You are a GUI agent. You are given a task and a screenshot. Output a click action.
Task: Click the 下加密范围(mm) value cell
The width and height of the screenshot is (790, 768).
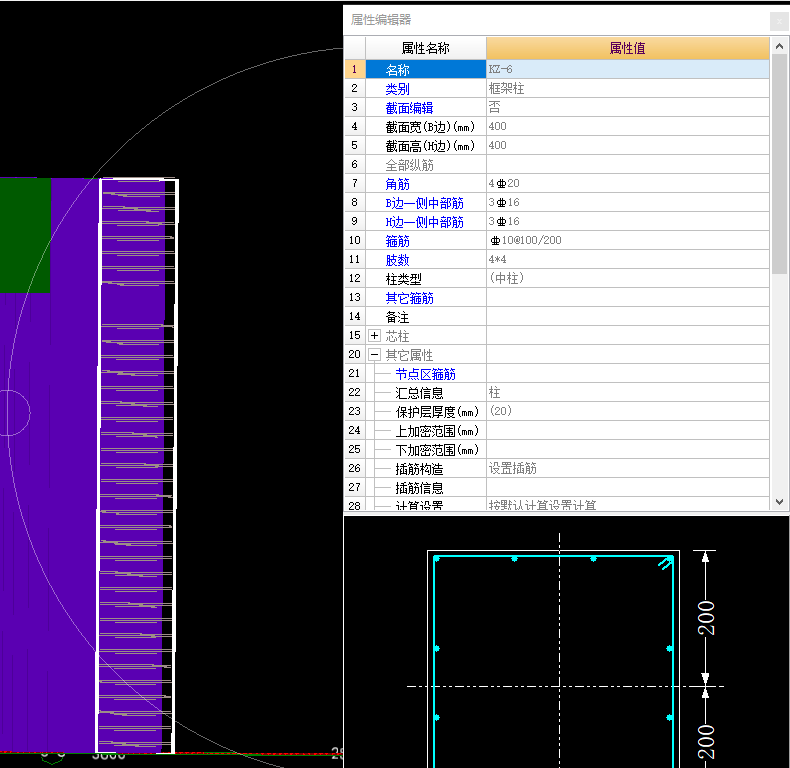[x=627, y=450]
